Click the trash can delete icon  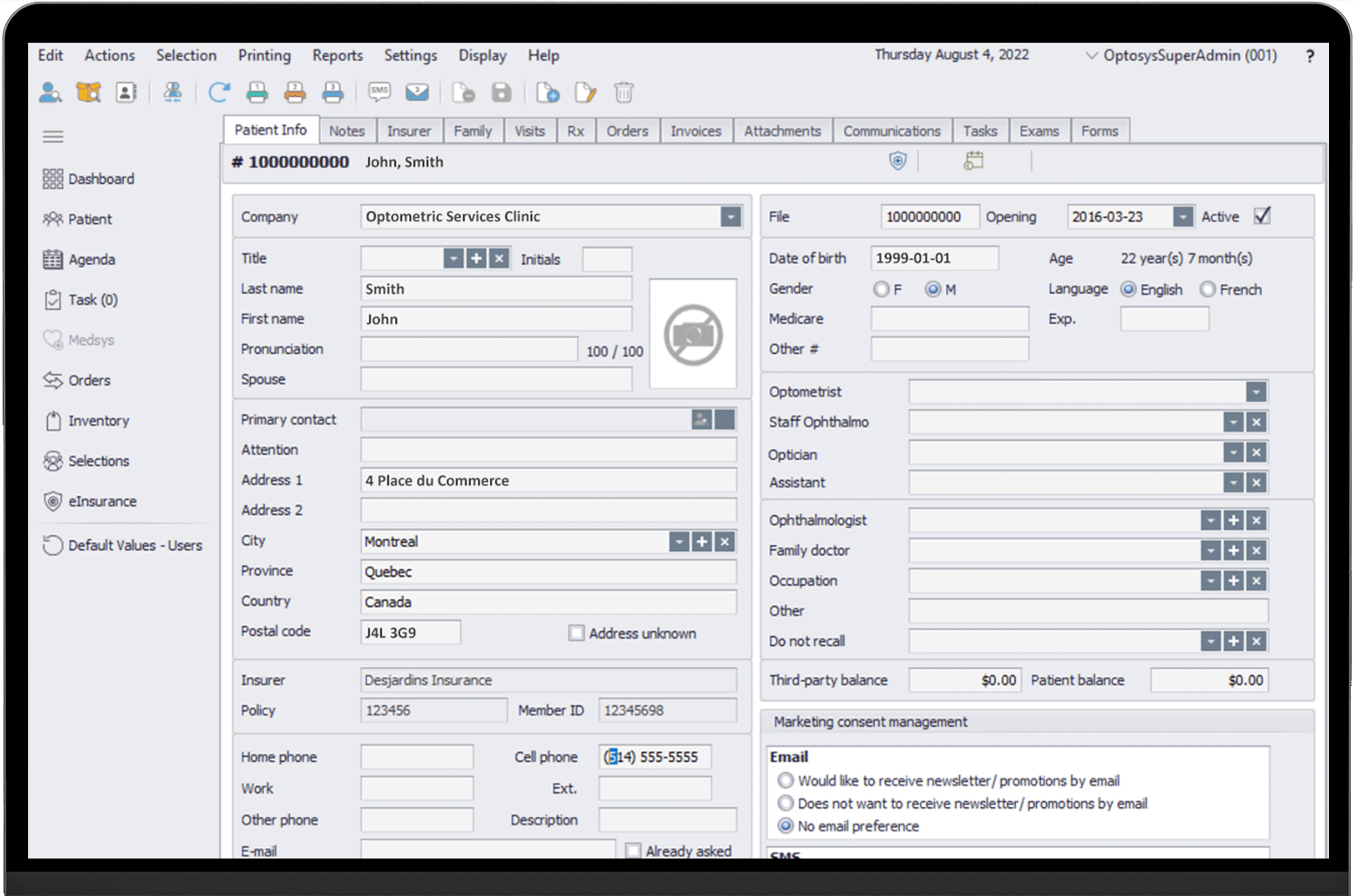623,92
